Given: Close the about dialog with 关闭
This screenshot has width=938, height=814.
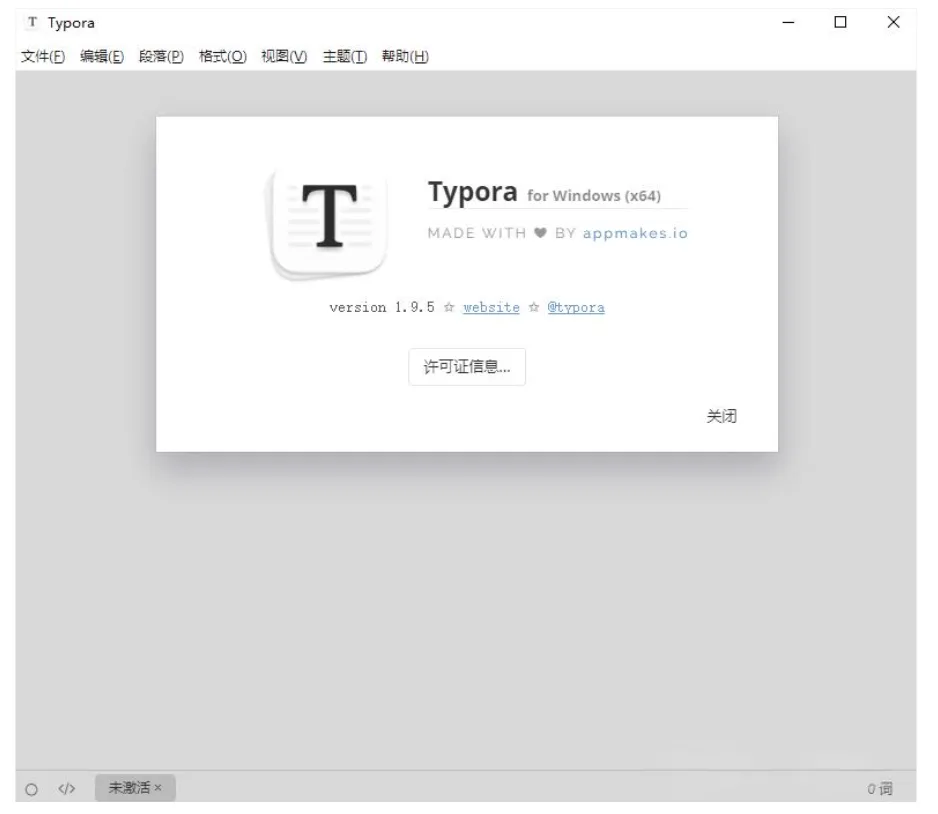Looking at the screenshot, I should pos(721,416).
